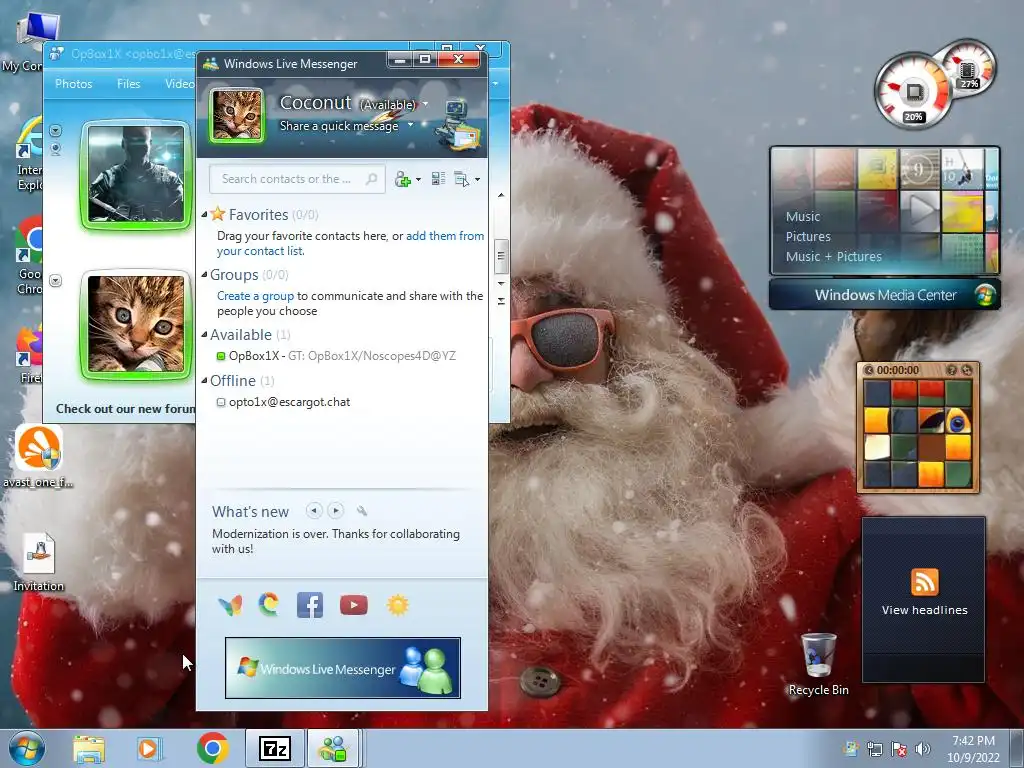The height and width of the screenshot is (768, 1024).
Task: Click the contact list layout icon
Action: [x=438, y=179]
